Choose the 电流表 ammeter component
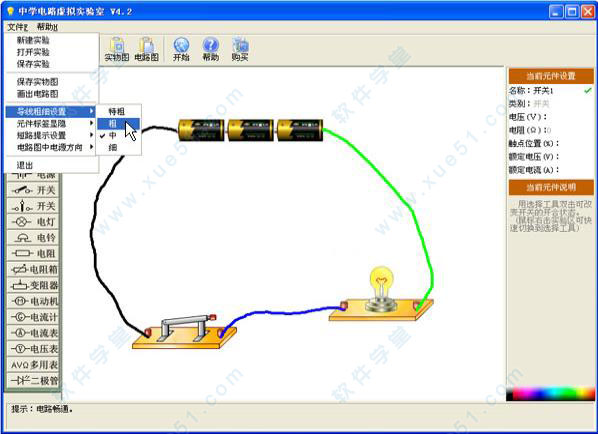This screenshot has height=434, width=598. tap(34, 333)
